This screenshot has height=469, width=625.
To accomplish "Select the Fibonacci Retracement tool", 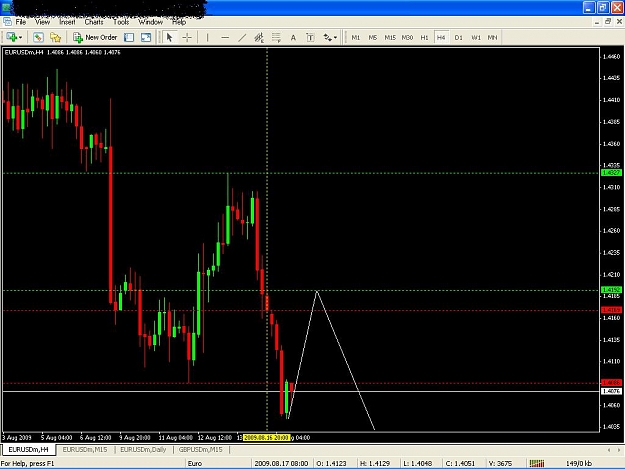I will click(276, 37).
